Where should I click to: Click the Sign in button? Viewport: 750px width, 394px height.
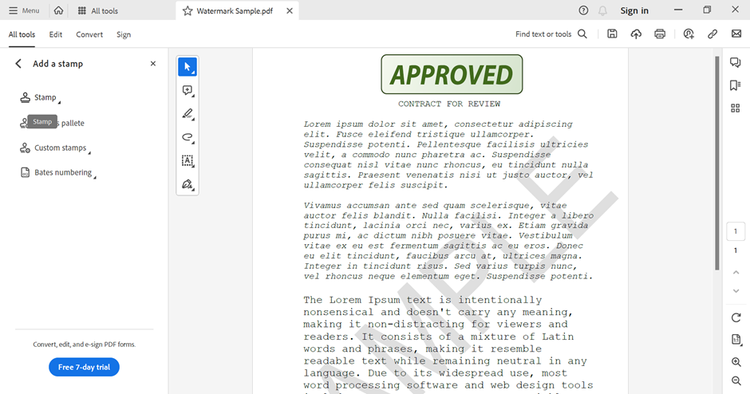(x=634, y=11)
